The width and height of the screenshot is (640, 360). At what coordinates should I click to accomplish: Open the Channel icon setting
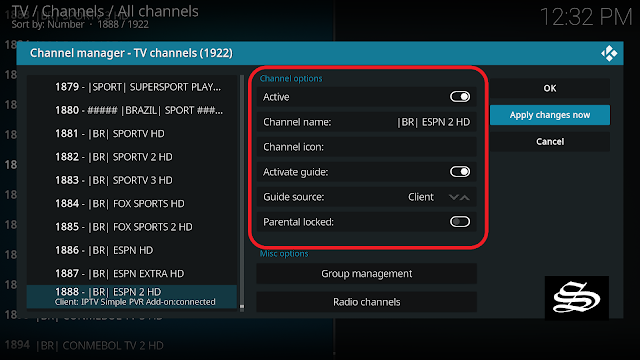(367, 147)
